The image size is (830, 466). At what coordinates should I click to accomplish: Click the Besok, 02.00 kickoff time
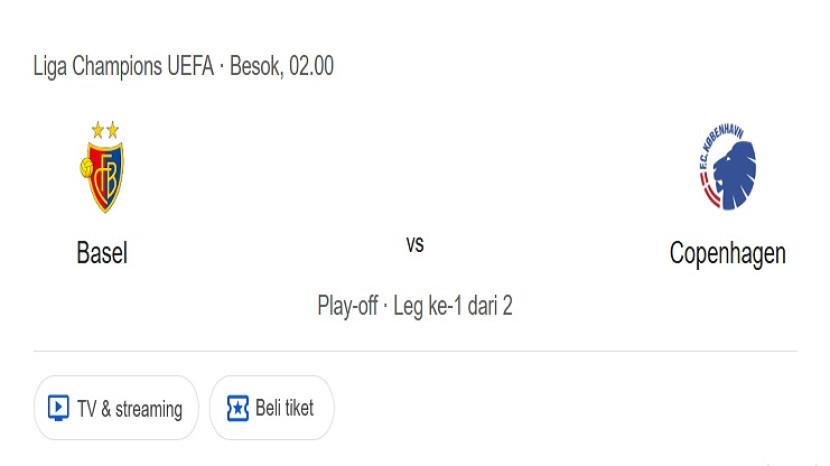(282, 67)
